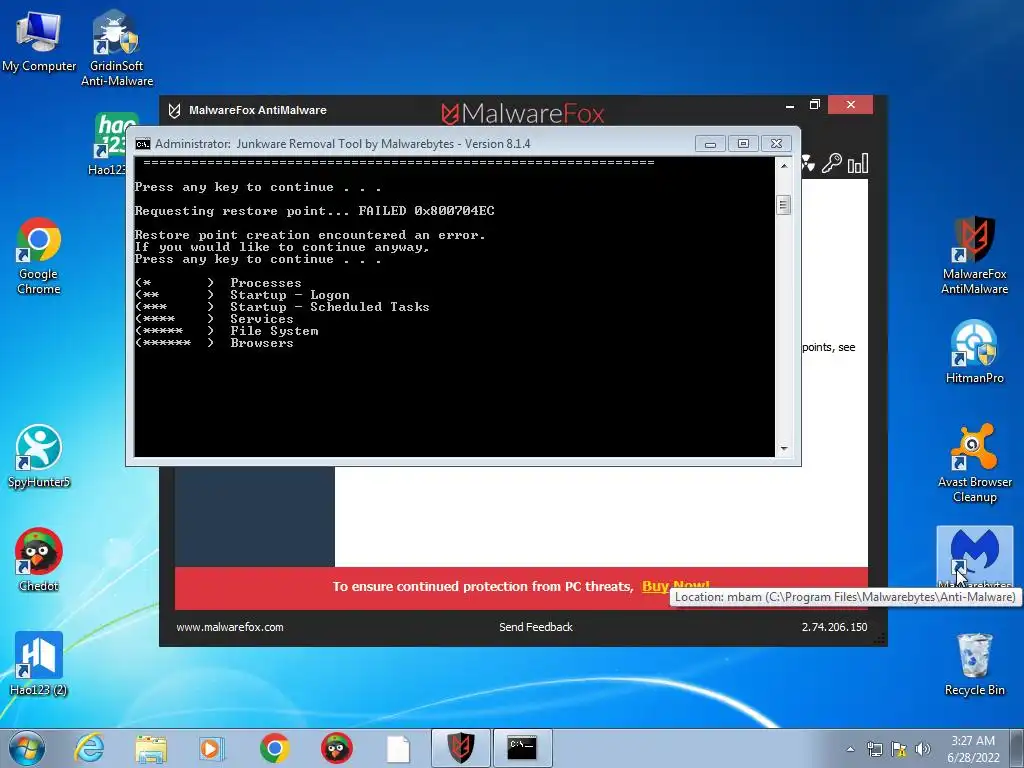Click Buy Now link in MalwareFox
The height and width of the screenshot is (768, 1024).
tap(675, 586)
